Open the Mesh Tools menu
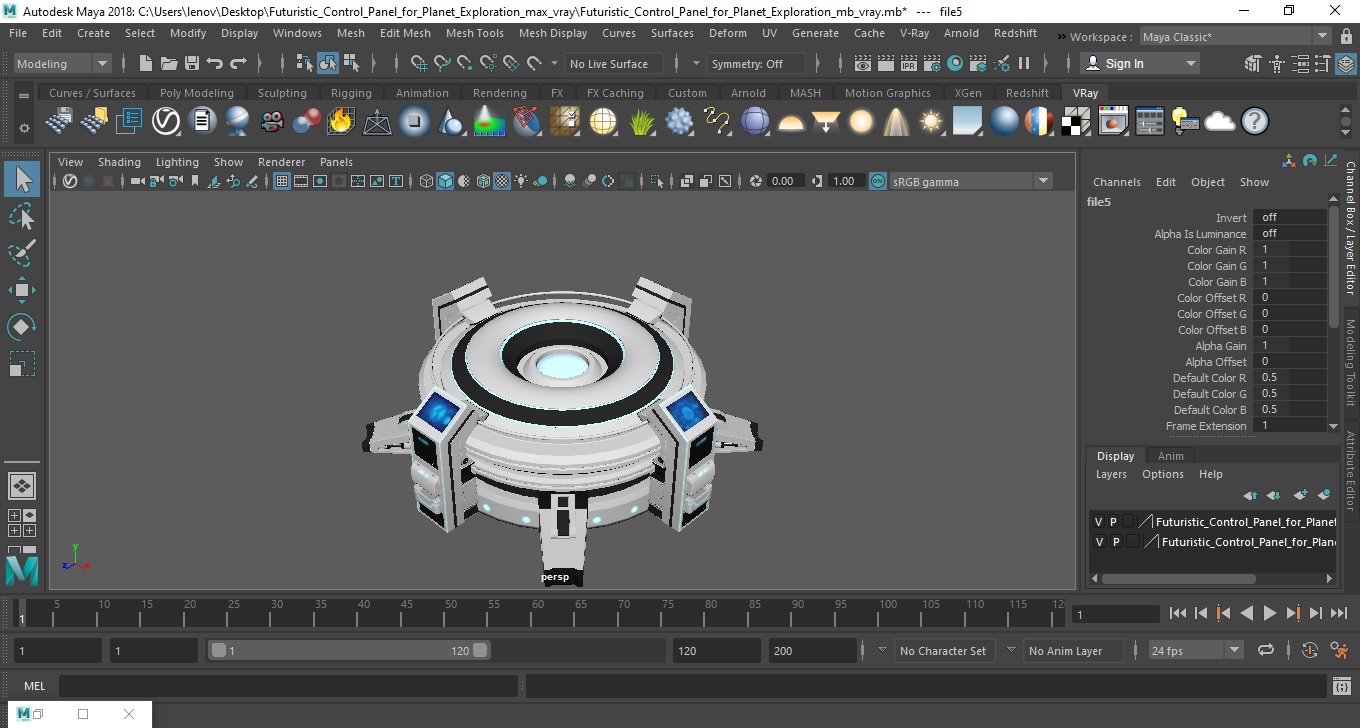This screenshot has width=1360, height=728. (x=474, y=33)
